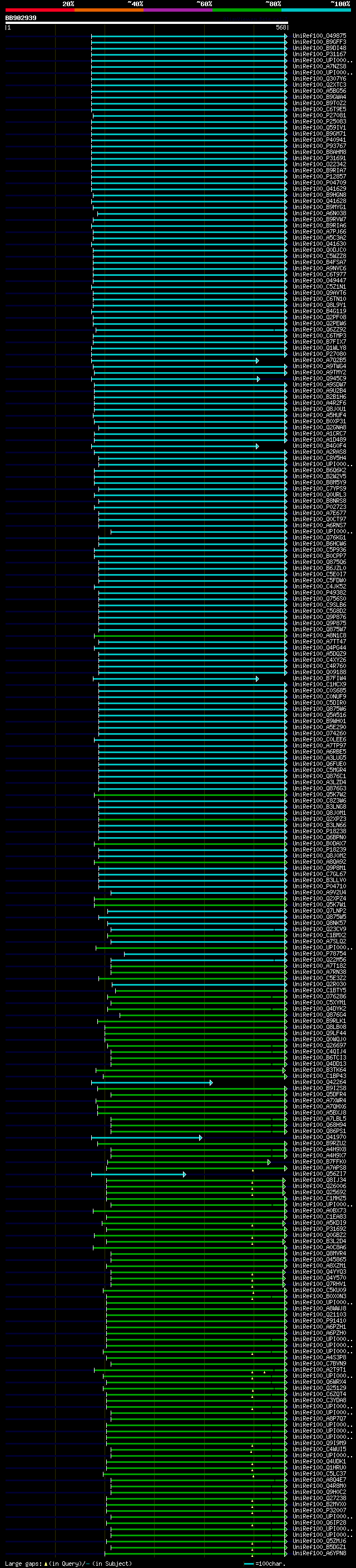The height and width of the screenshot is (1568, 356).
Task: Open the UniRef100_P04709 entry
Action: click(x=319, y=182)
